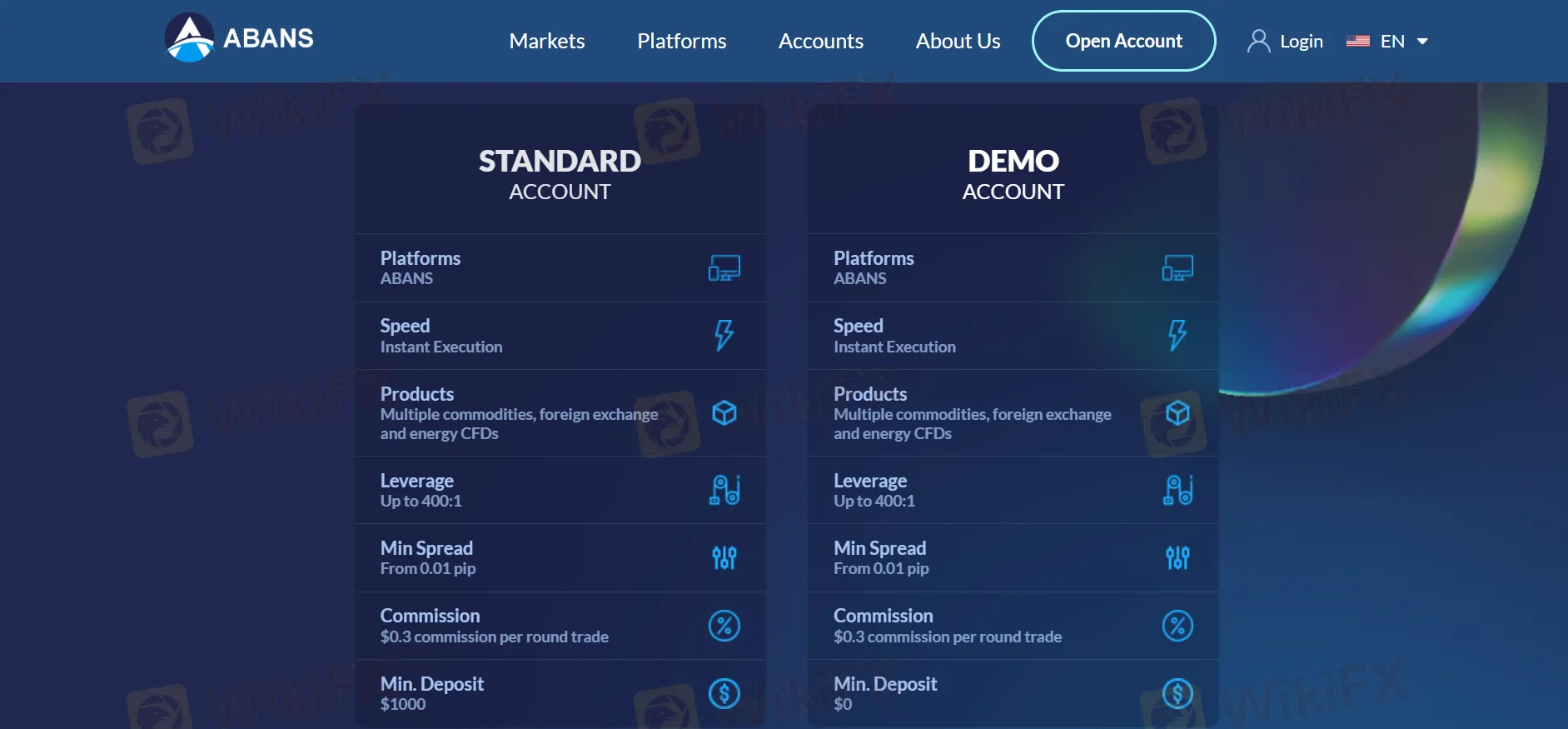Click Standard account Leverage pulley icon
This screenshot has height=729, width=1568.
tap(724, 490)
